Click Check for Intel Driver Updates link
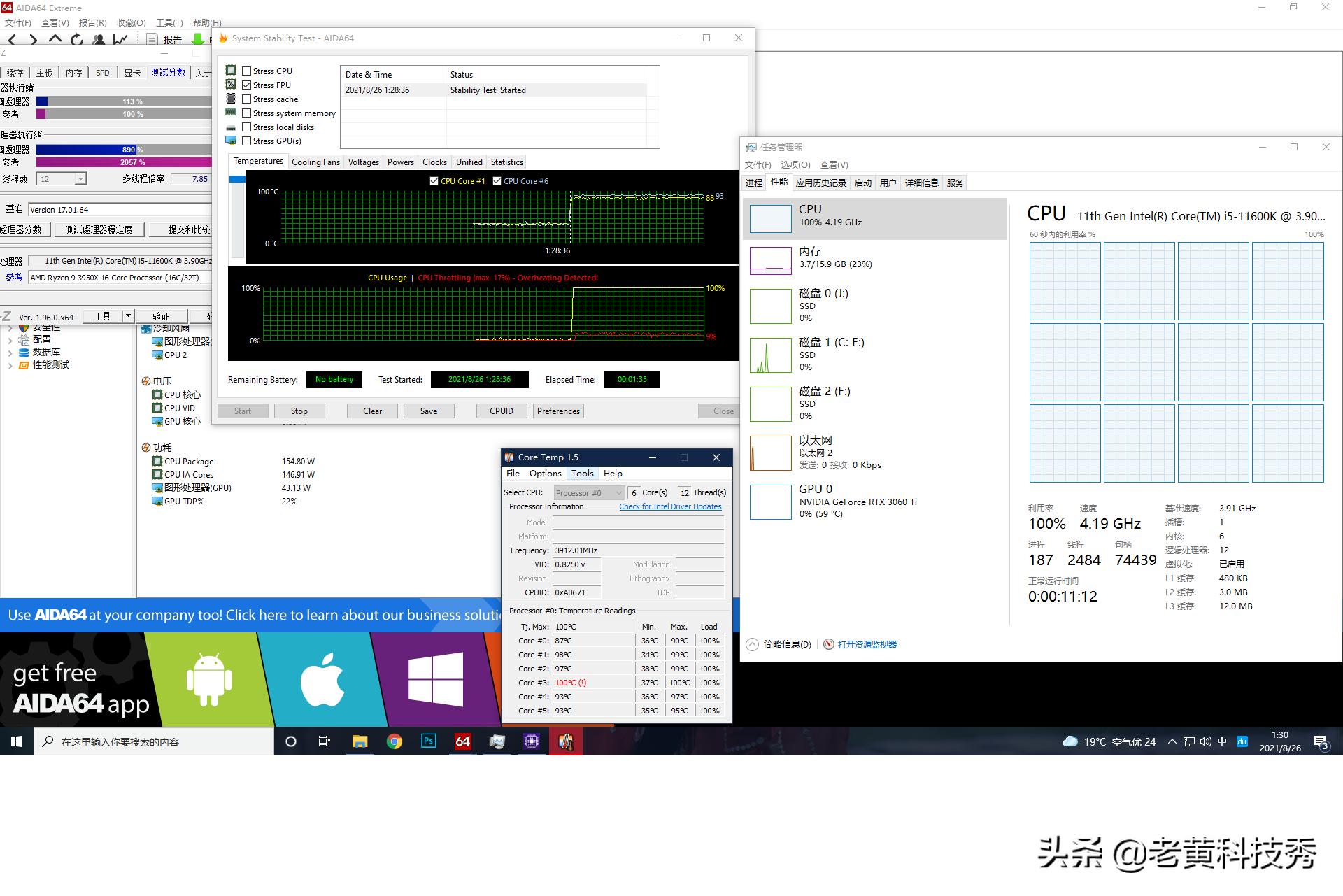1343x896 pixels. pos(670,506)
